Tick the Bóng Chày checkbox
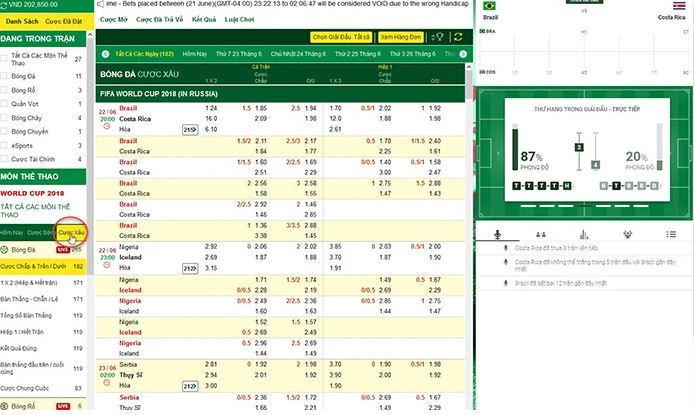 pos(4,118)
